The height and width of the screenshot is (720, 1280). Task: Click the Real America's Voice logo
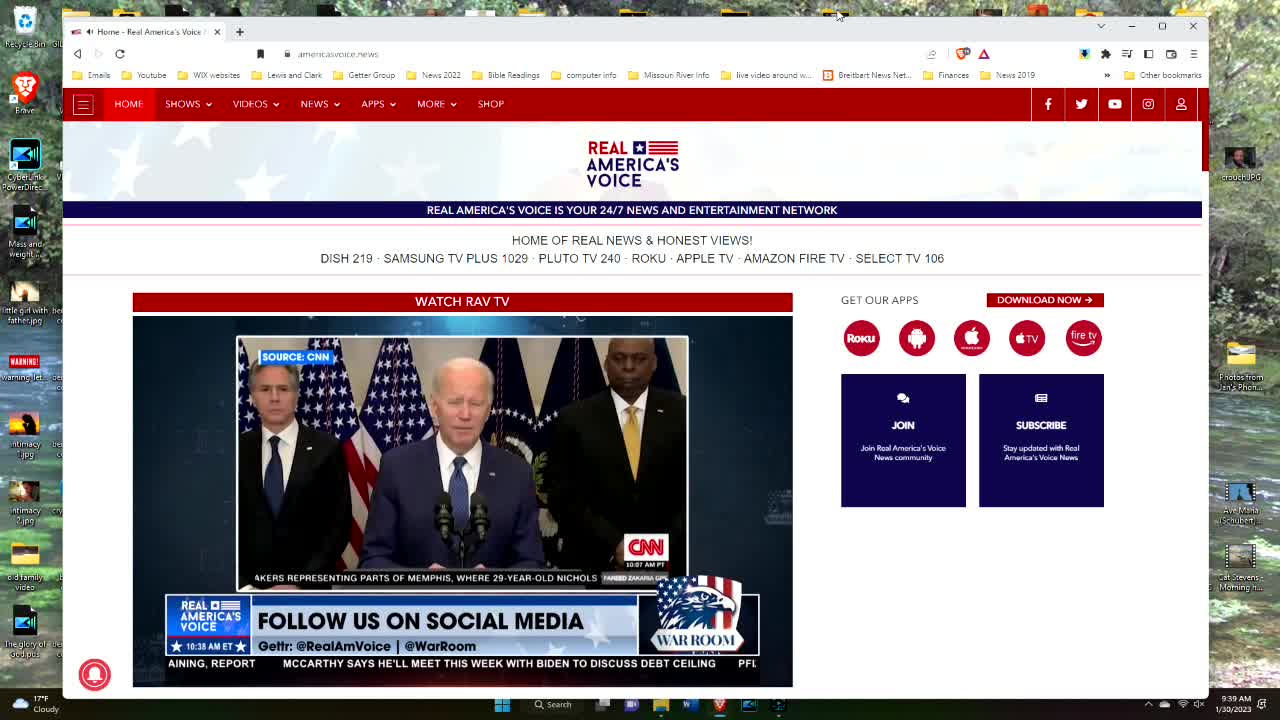click(632, 164)
